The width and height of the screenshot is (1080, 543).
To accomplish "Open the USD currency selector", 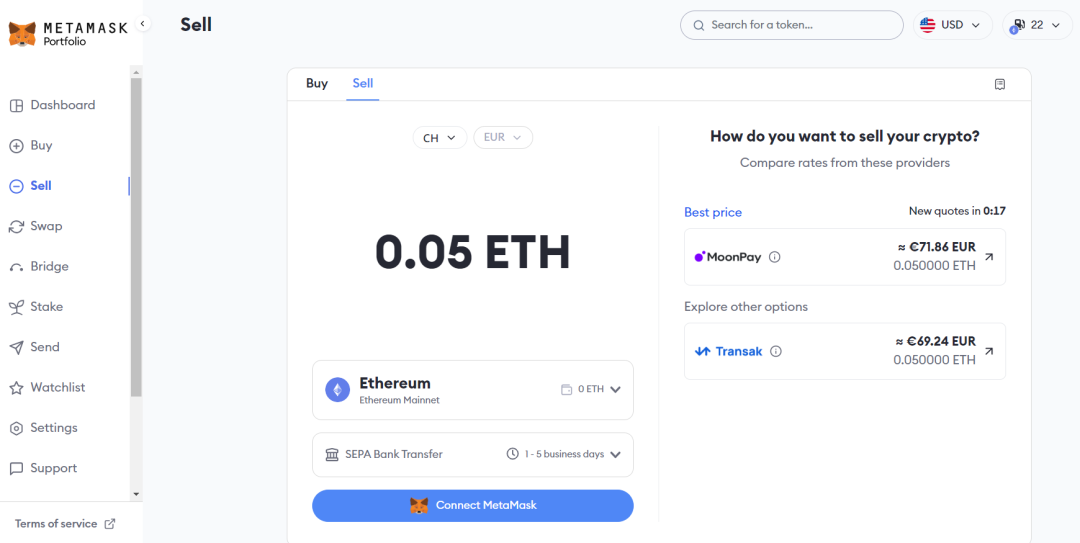I will pyautogui.click(x=951, y=25).
